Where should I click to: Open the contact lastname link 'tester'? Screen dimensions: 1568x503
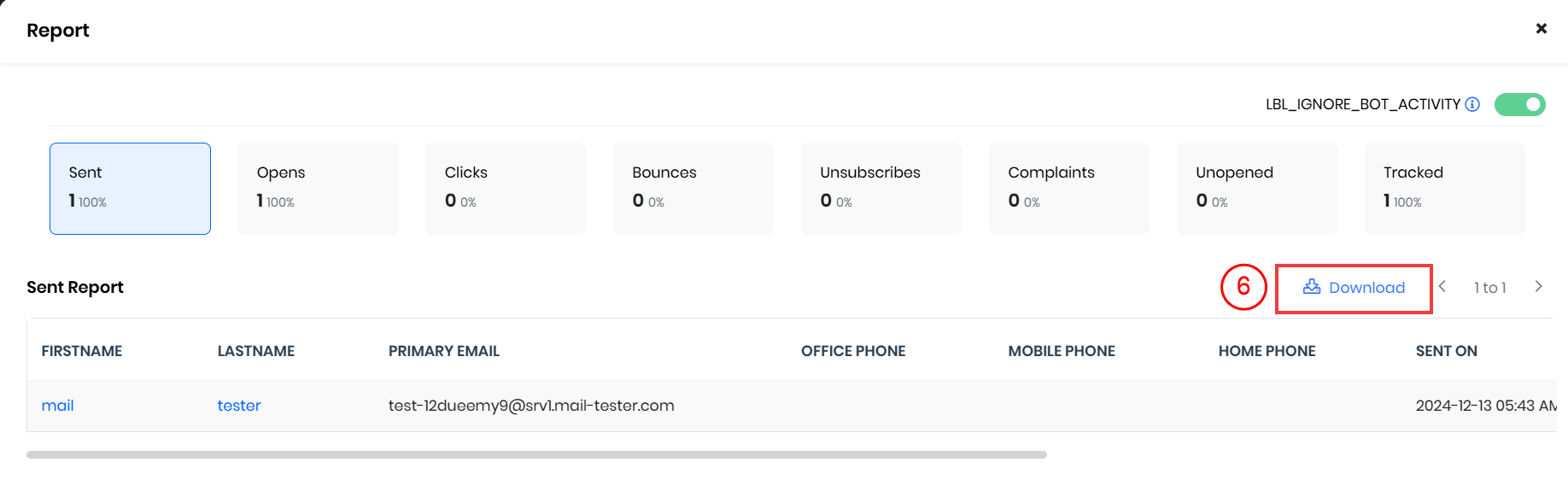coord(239,406)
